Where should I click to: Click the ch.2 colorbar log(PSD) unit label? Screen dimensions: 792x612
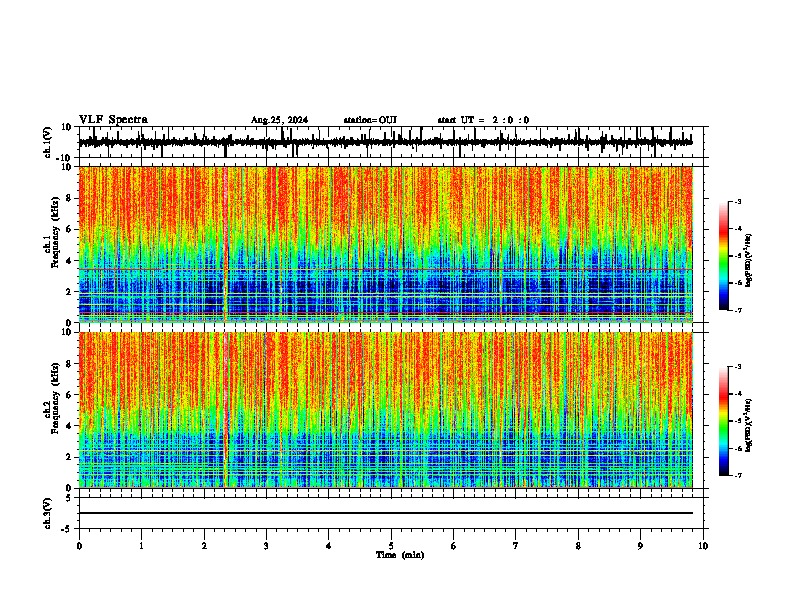pyautogui.click(x=749, y=425)
